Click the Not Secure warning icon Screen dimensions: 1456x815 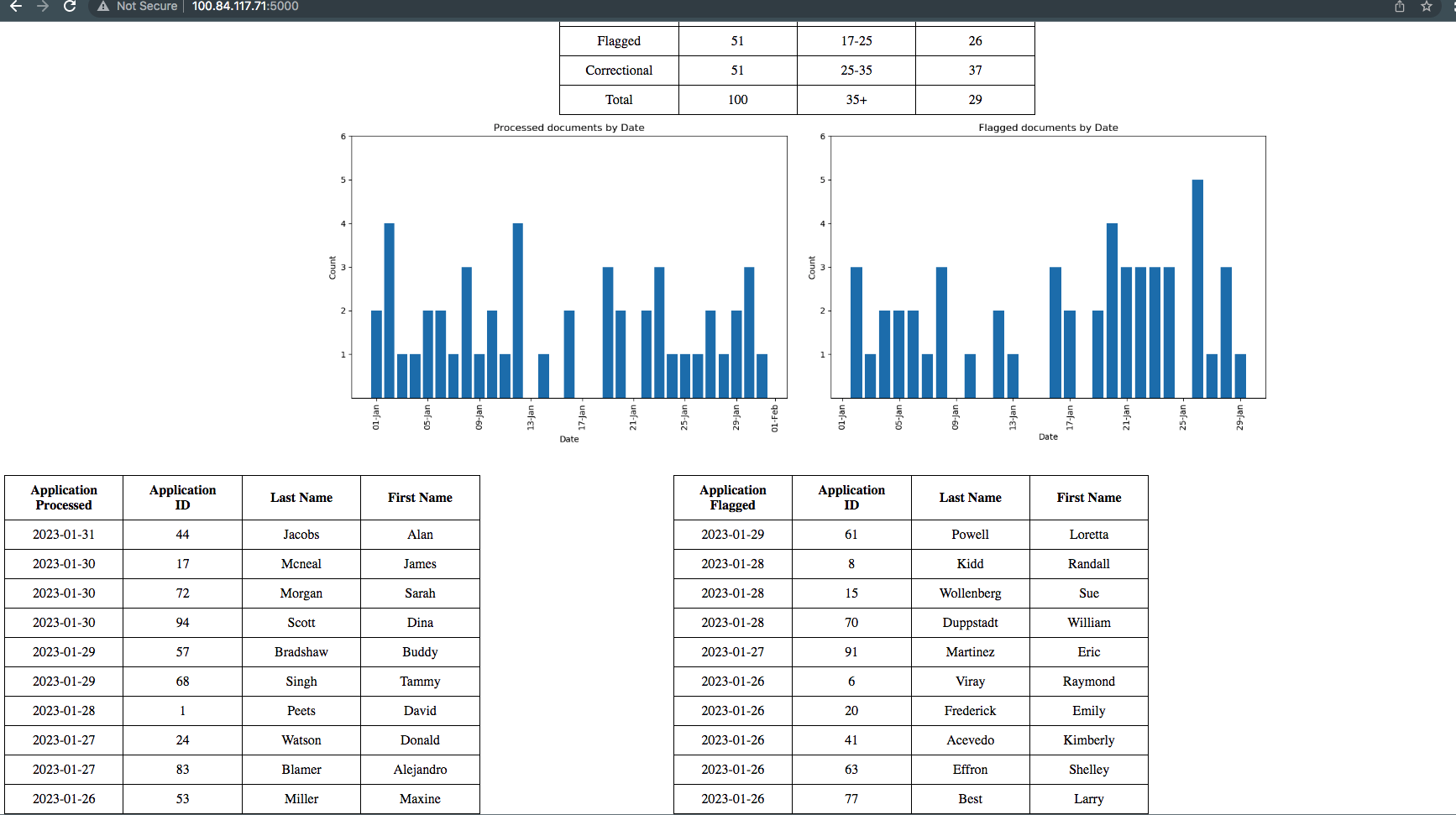click(x=103, y=7)
